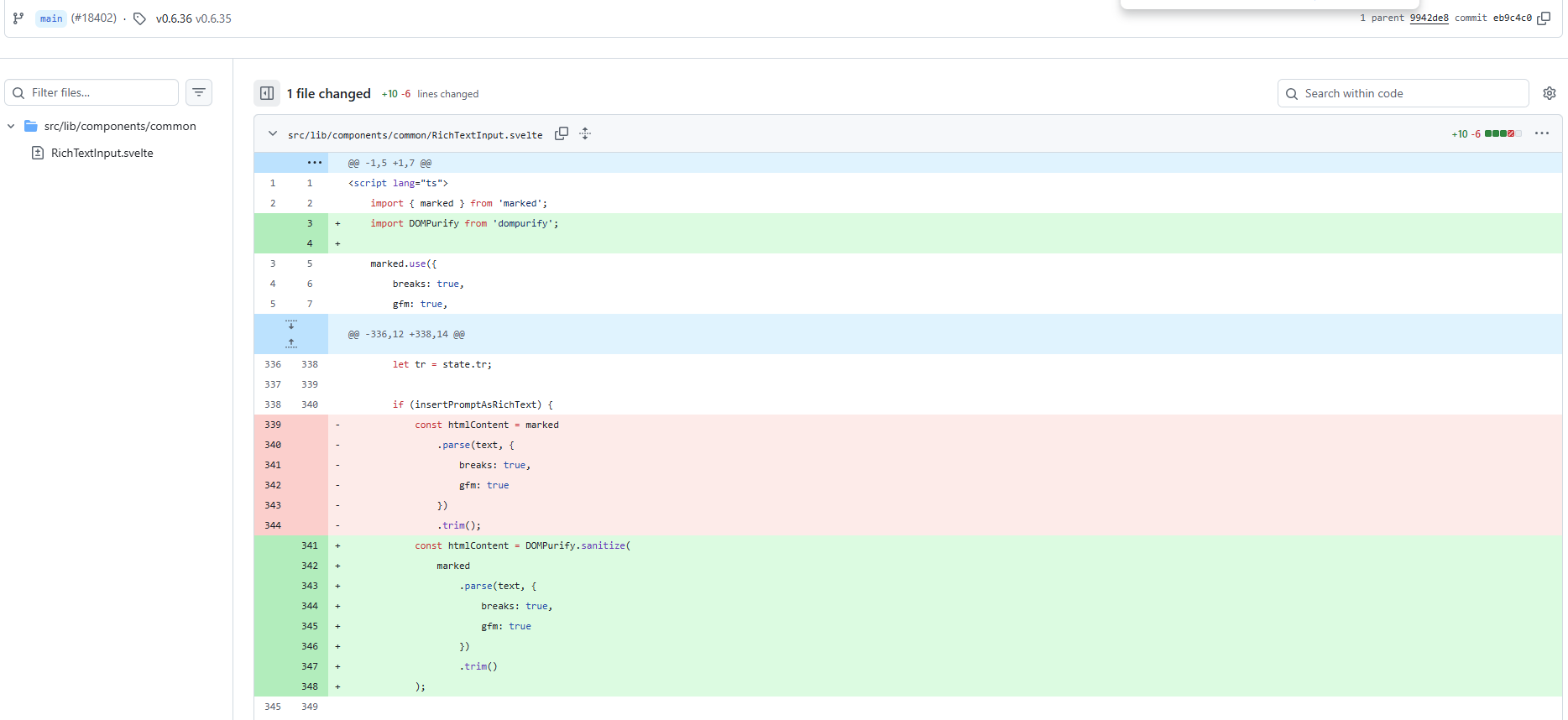1568x720 pixels.
Task: Click the '1 file changed' heading
Action: (x=328, y=93)
